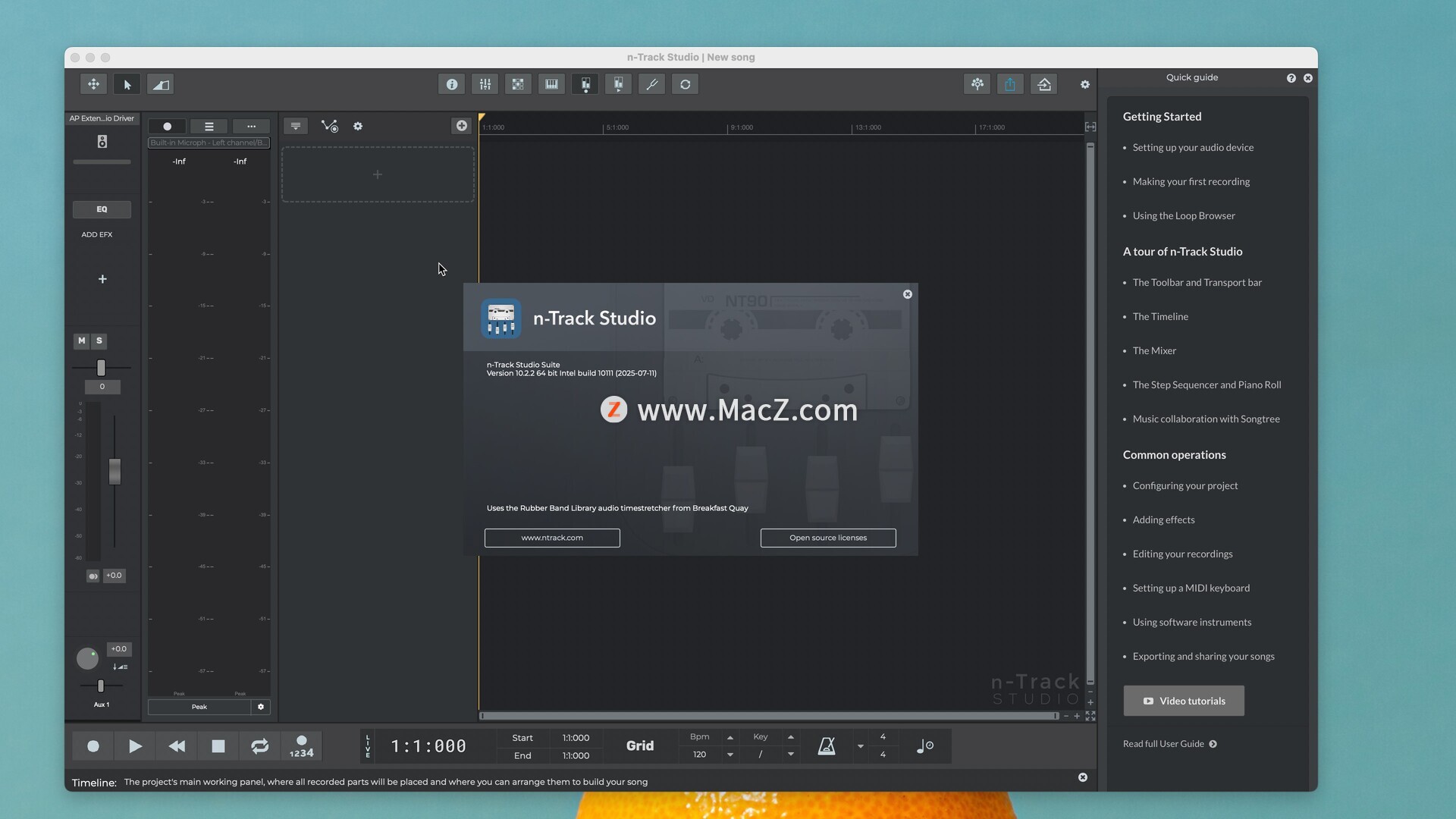
Task: Click the Aux 1 send slider
Action: pos(101,686)
